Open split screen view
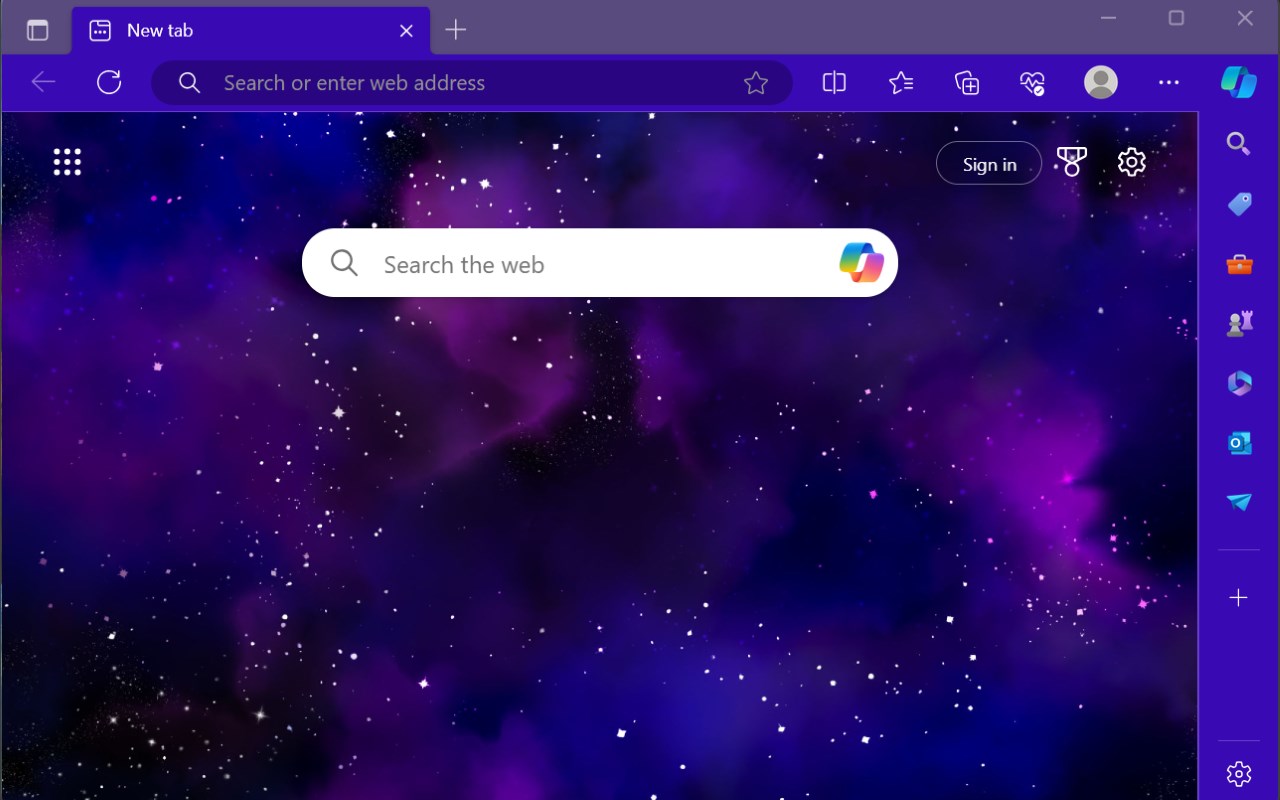Viewport: 1280px width, 800px height. 834,83
